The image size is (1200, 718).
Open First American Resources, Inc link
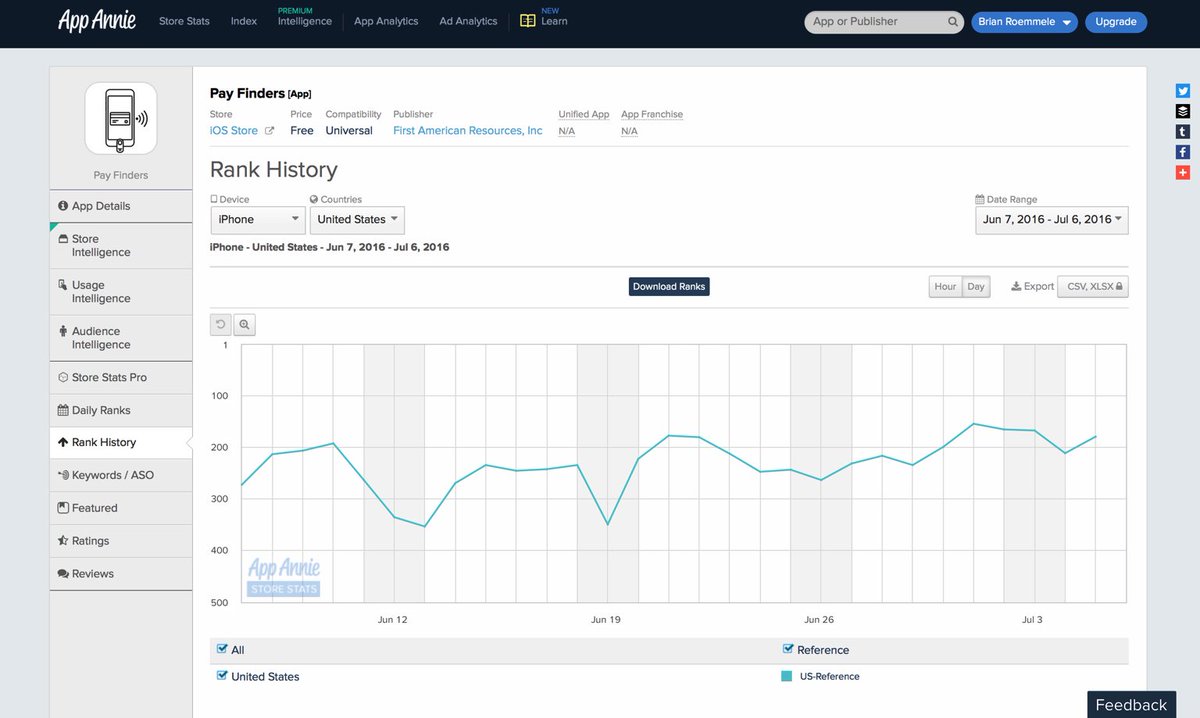pyautogui.click(x=468, y=131)
